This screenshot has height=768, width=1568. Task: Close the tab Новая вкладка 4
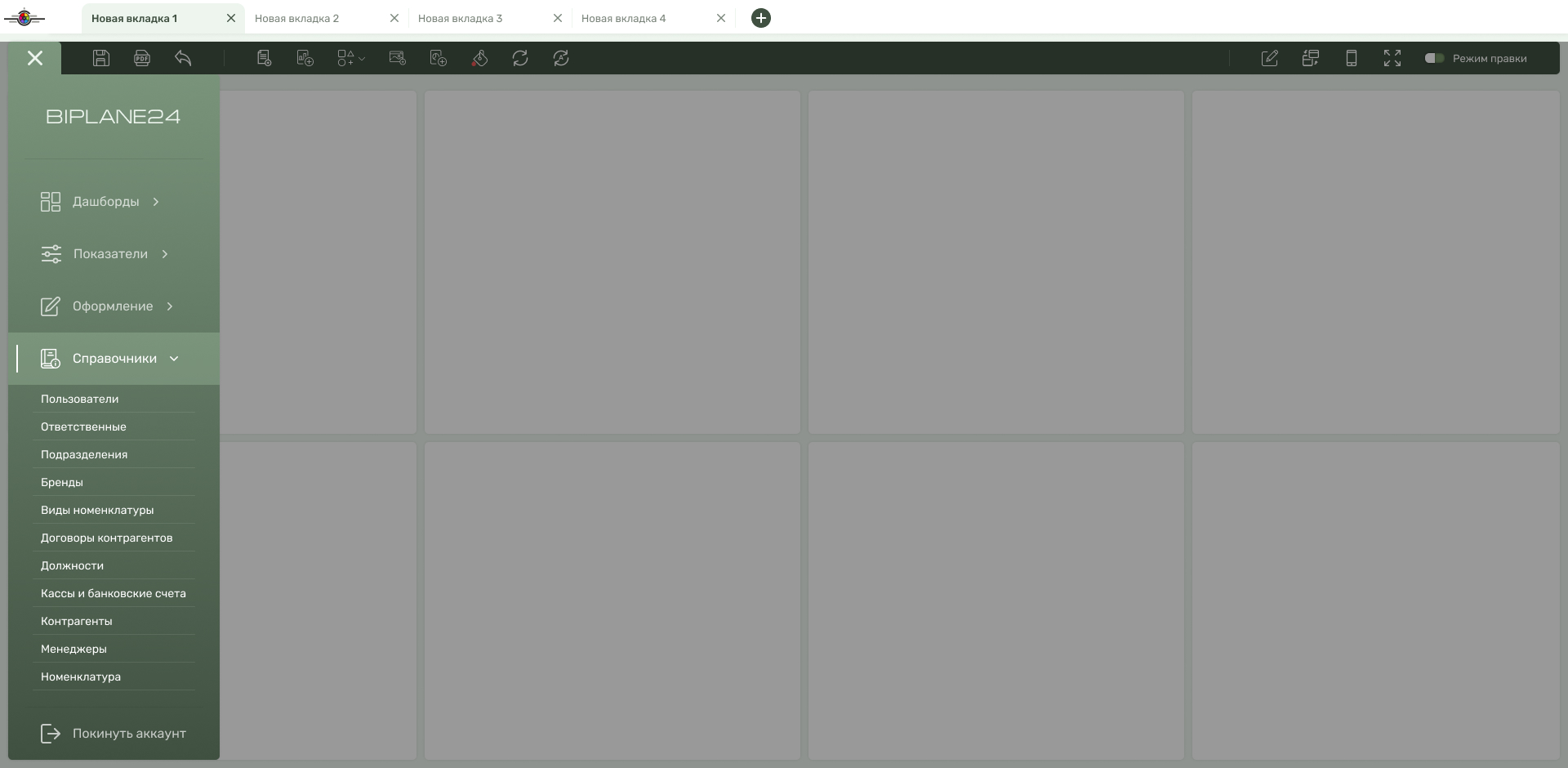[721, 18]
